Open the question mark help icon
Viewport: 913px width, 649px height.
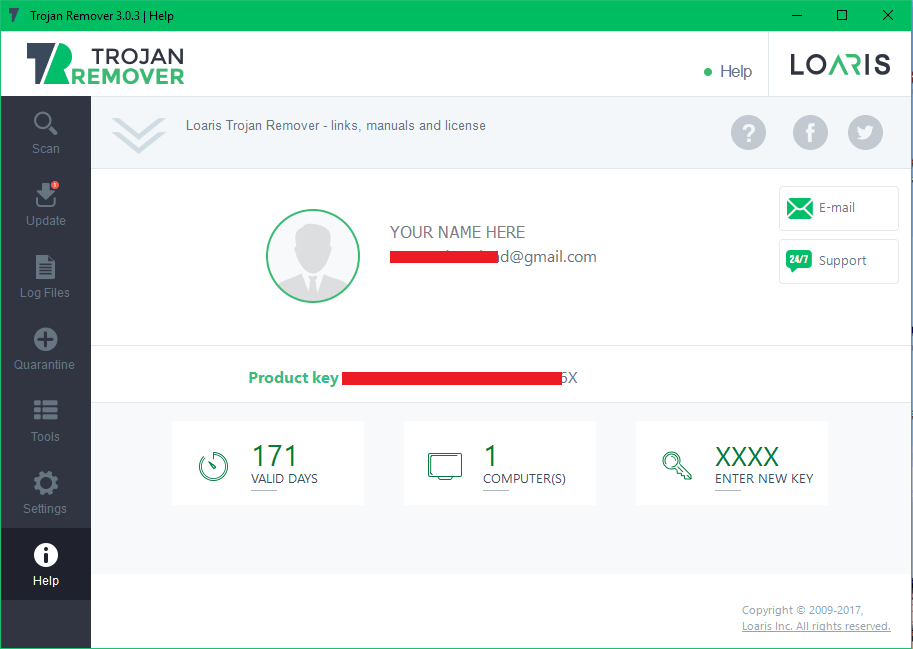pos(748,132)
